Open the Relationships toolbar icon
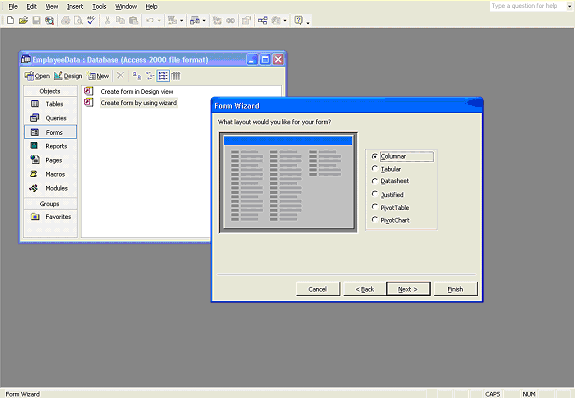Image resolution: width=575 pixels, height=407 pixels. pyautogui.click(x=263, y=21)
